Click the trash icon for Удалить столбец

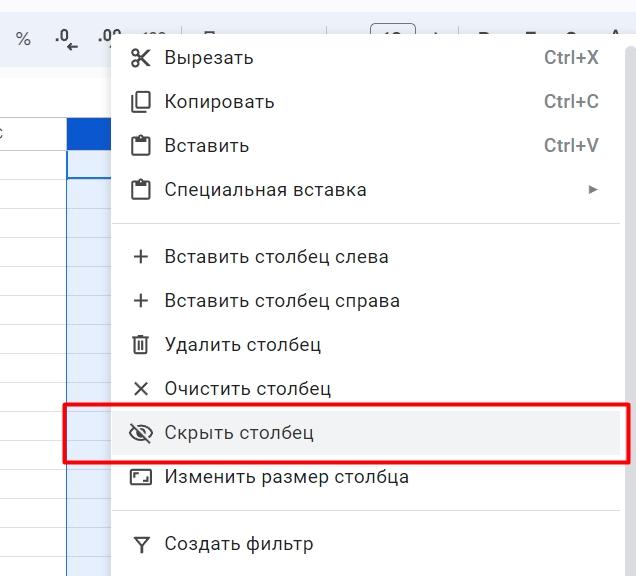click(141, 345)
